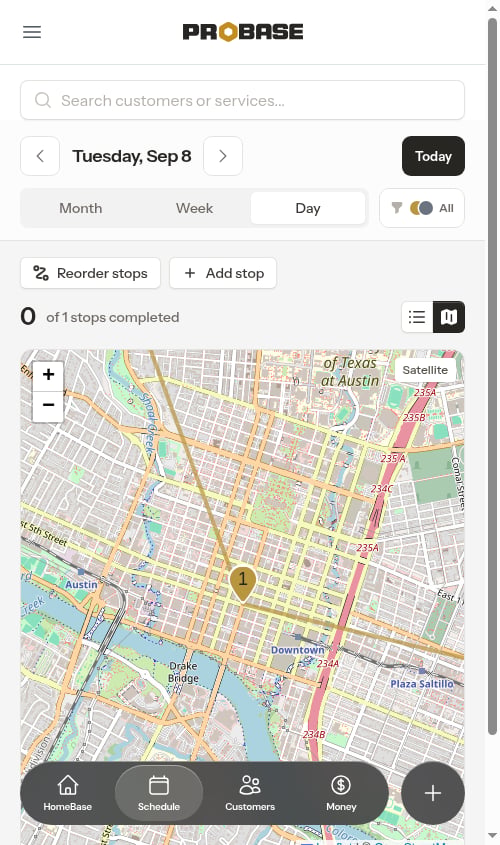This screenshot has width=500, height=845.
Task: Click the ProBase logo
Action: (x=243, y=32)
